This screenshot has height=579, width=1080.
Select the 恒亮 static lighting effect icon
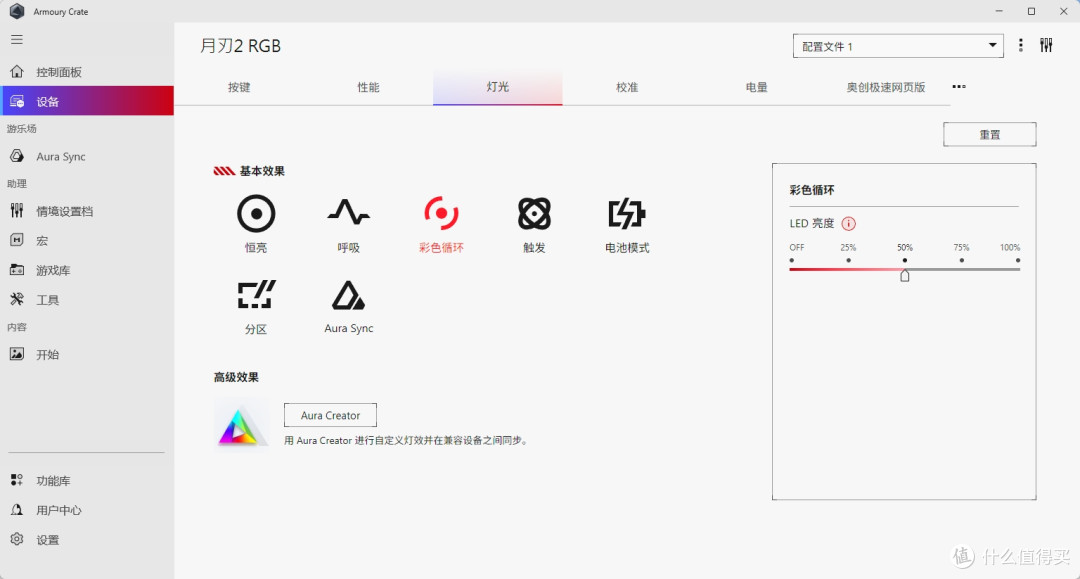256,213
